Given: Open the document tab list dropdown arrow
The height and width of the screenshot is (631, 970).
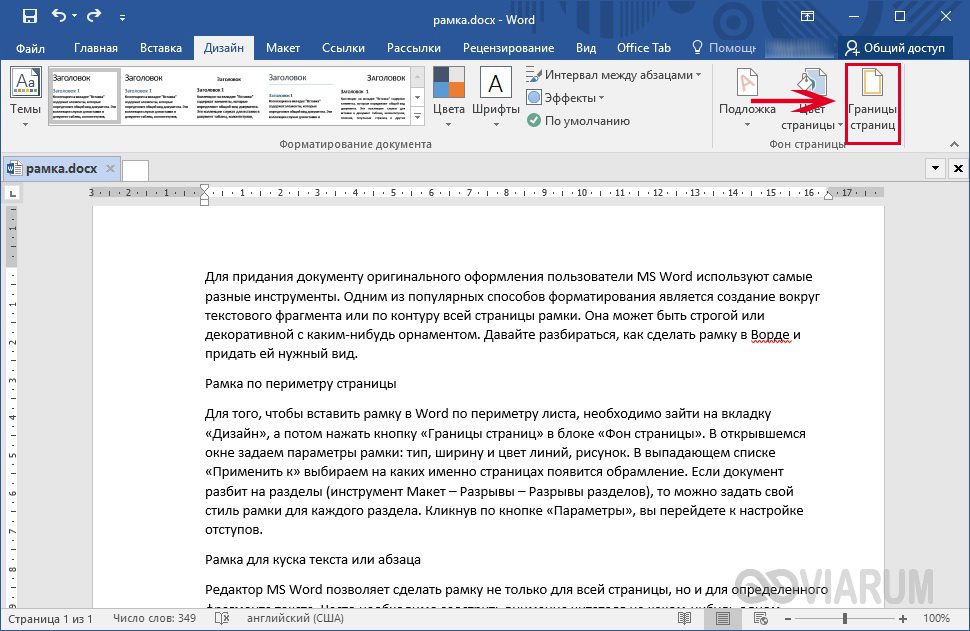Looking at the screenshot, I should (x=935, y=168).
